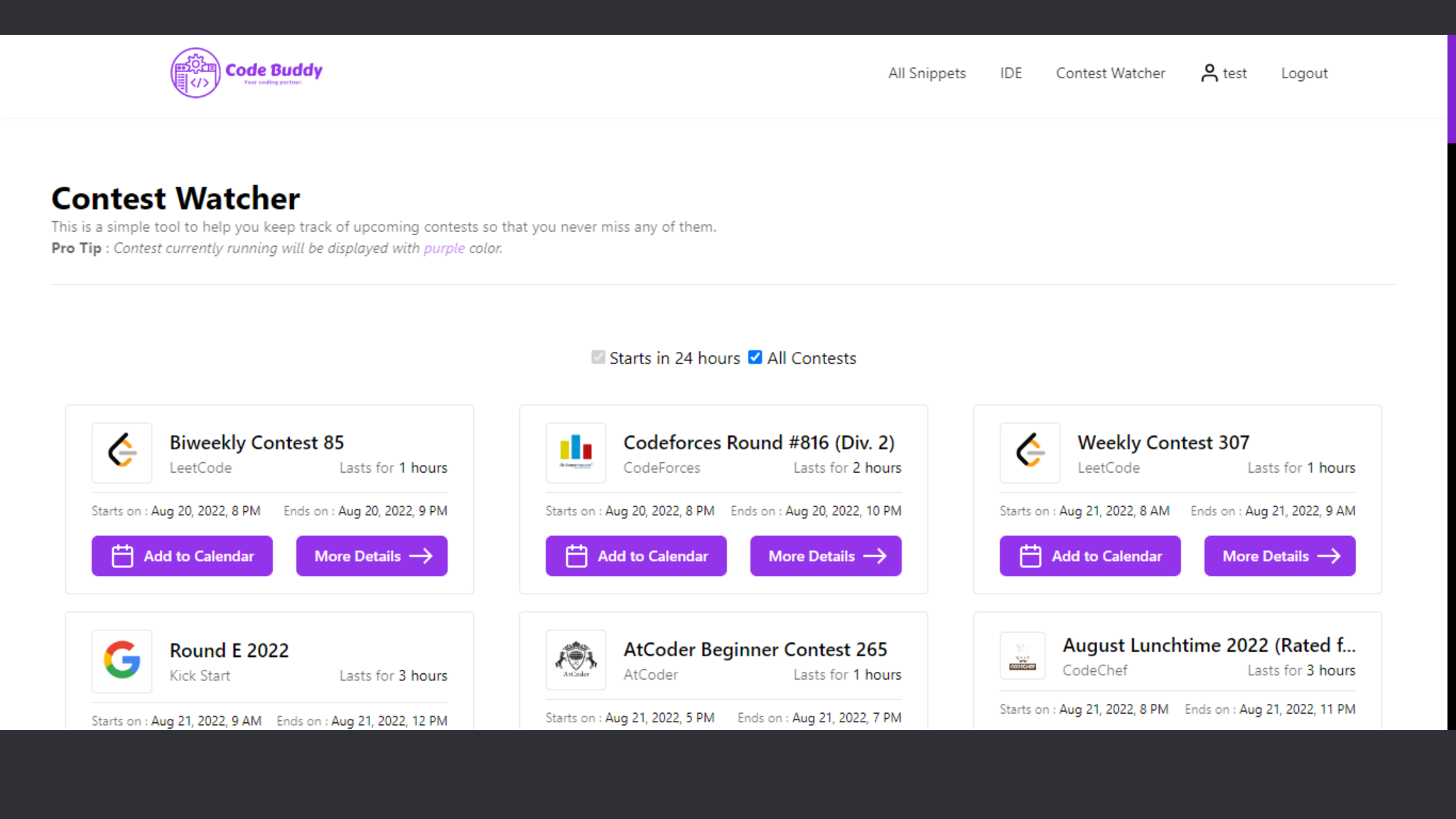
Task: Click the AtCoder Beginner Contest 265 title
Action: pos(755,649)
